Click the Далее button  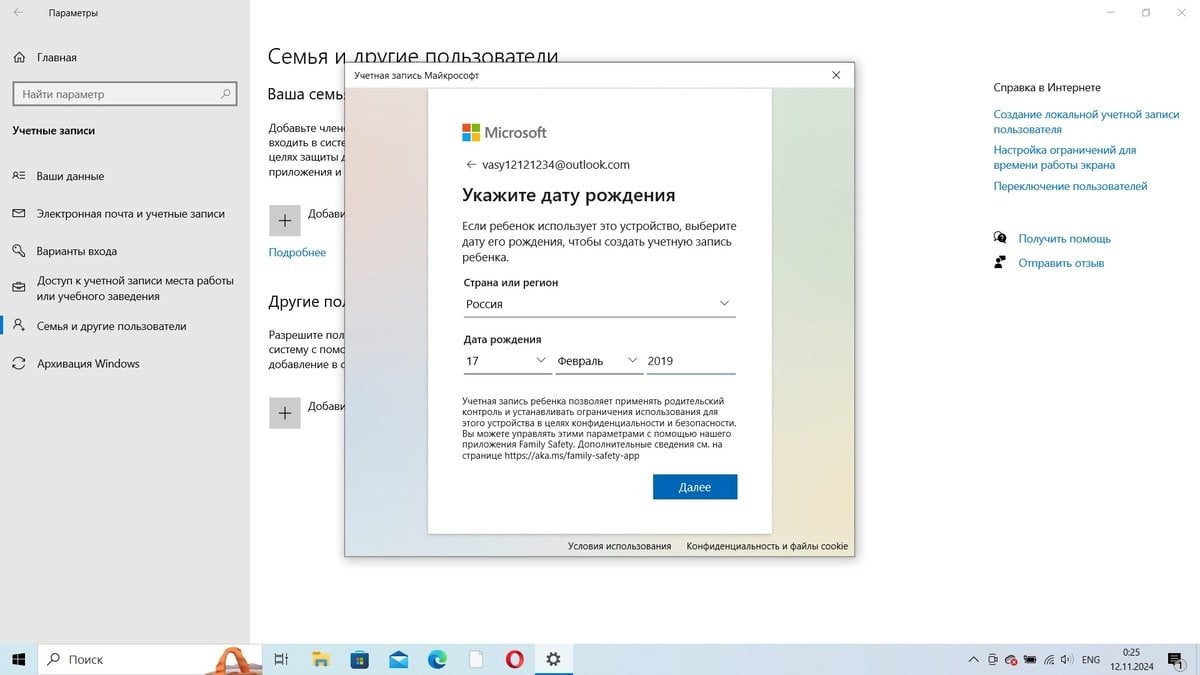[x=695, y=487]
